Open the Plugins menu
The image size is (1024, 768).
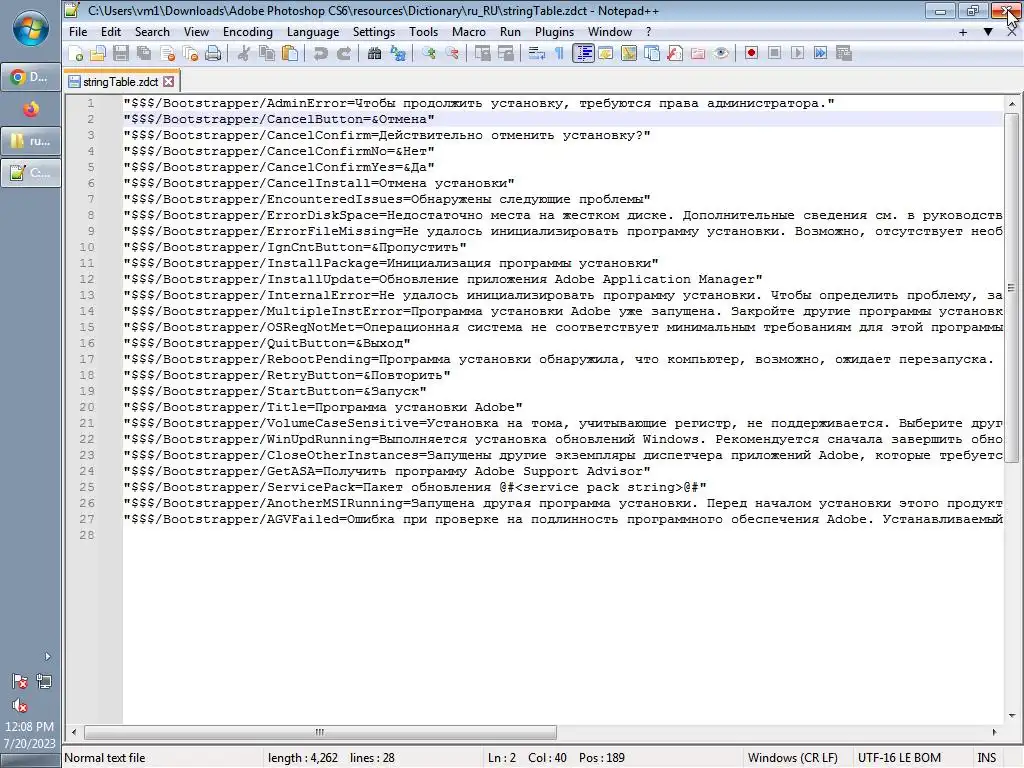554,32
